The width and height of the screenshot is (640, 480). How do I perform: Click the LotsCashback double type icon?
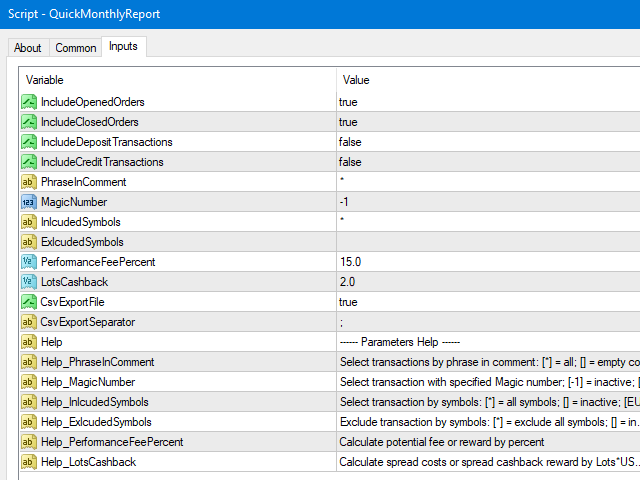29,282
